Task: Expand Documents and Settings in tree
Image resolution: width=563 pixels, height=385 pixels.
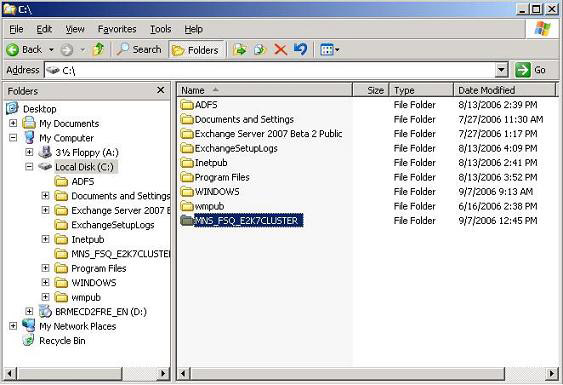Action: click(45, 196)
